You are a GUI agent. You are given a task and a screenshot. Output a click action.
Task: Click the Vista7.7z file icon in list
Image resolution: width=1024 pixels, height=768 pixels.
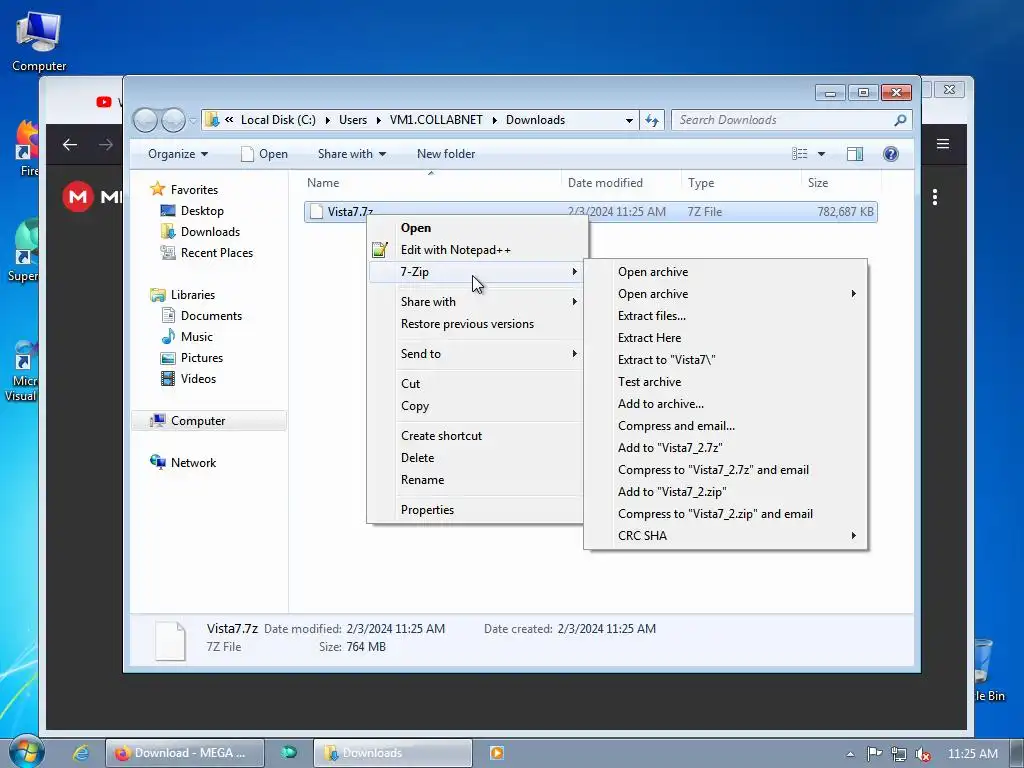(x=316, y=212)
